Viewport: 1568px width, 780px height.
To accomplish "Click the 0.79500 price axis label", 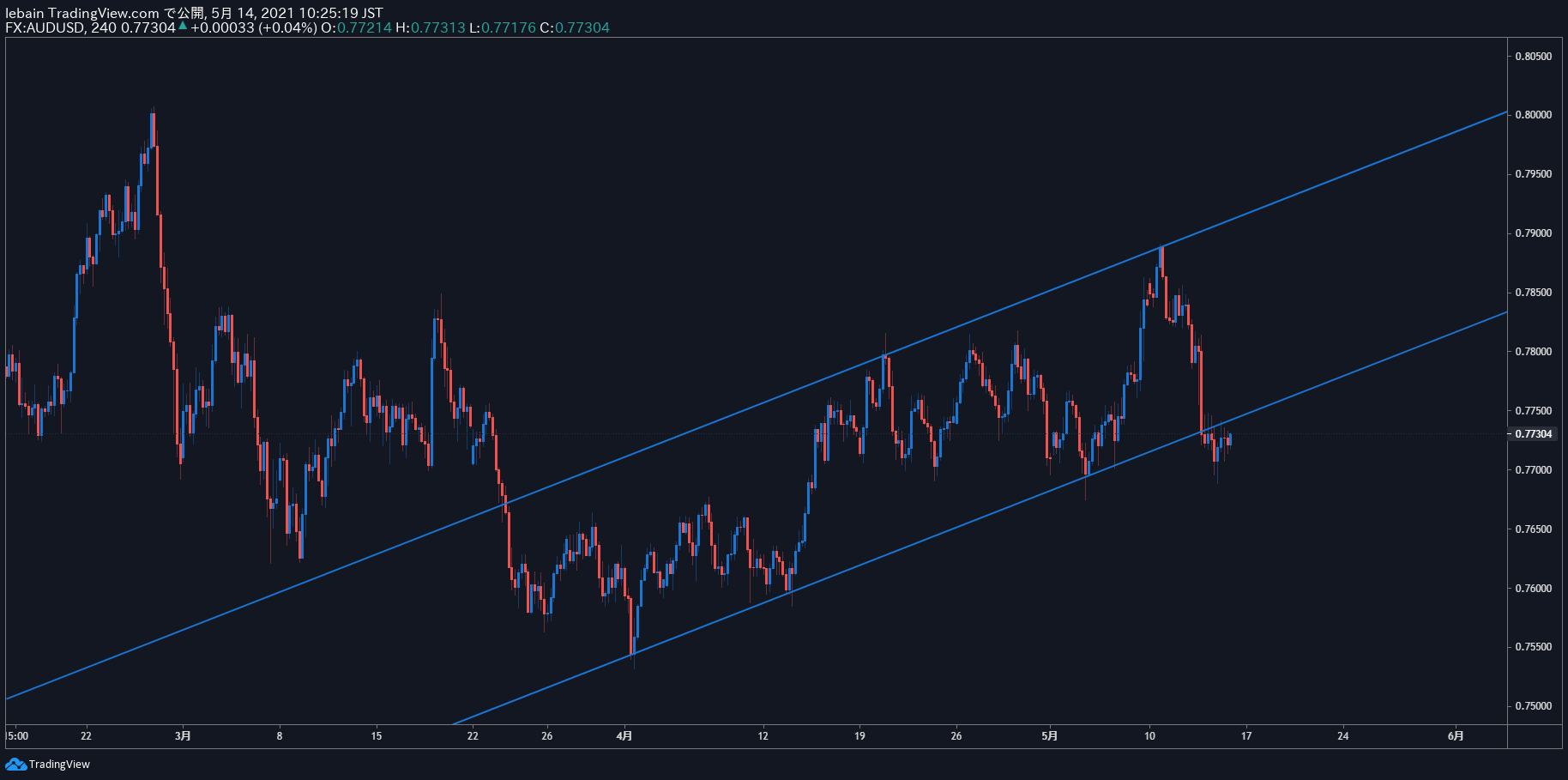I will coord(1533,174).
